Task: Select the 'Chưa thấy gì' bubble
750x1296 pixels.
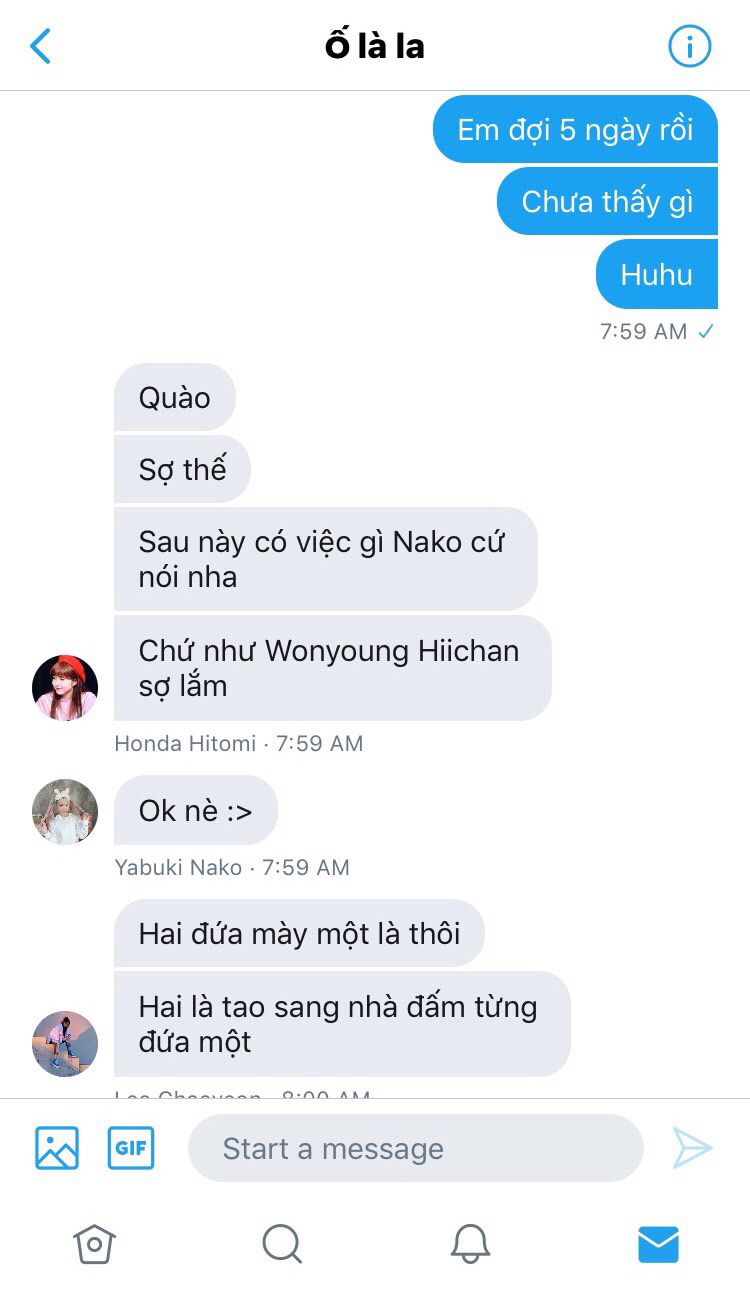Action: pos(607,201)
